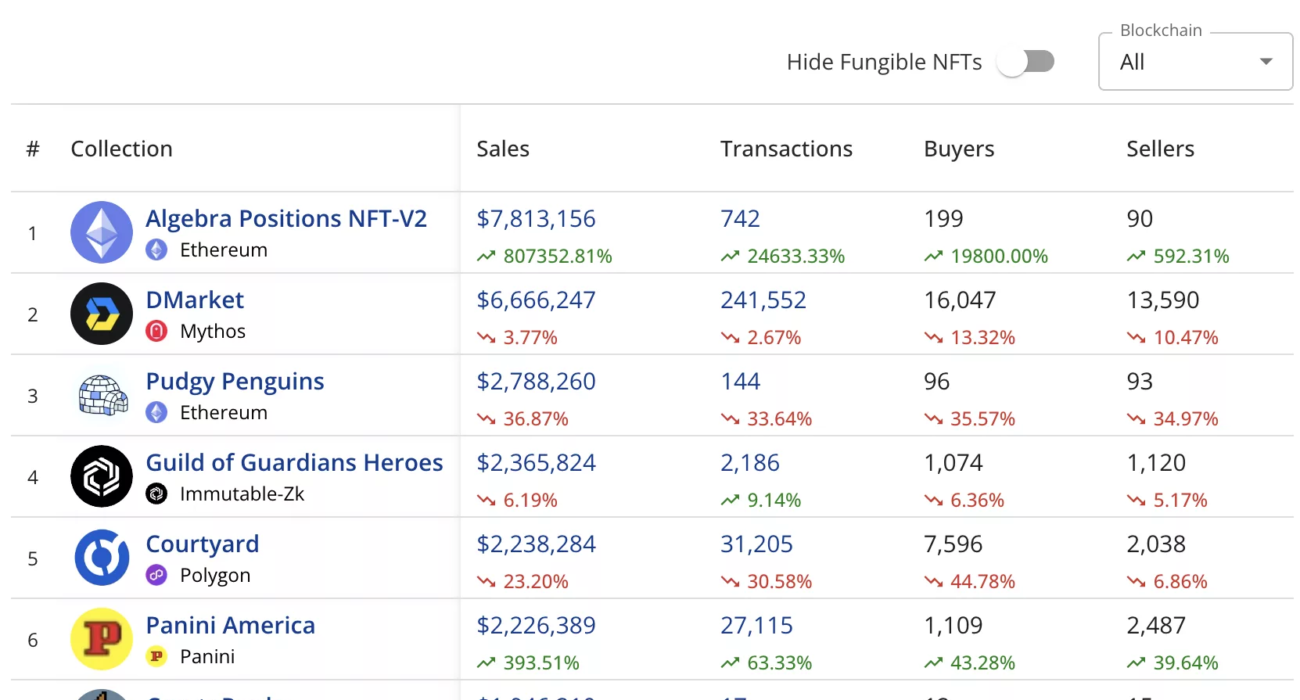This screenshot has height=700, width=1300.
Task: Click the DMarket collection logo
Action: [x=101, y=314]
